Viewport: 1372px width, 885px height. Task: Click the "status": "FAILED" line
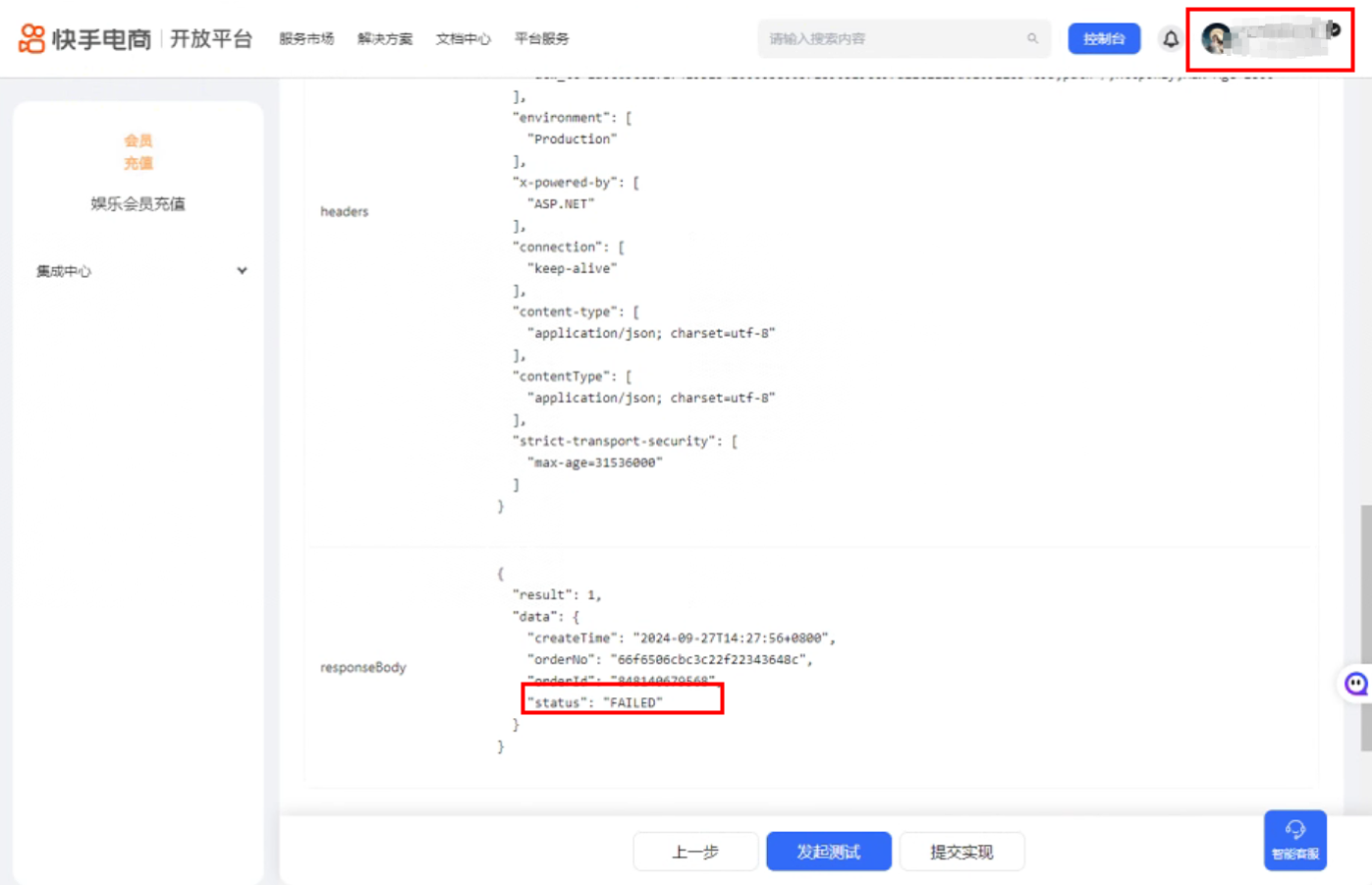tap(595, 702)
